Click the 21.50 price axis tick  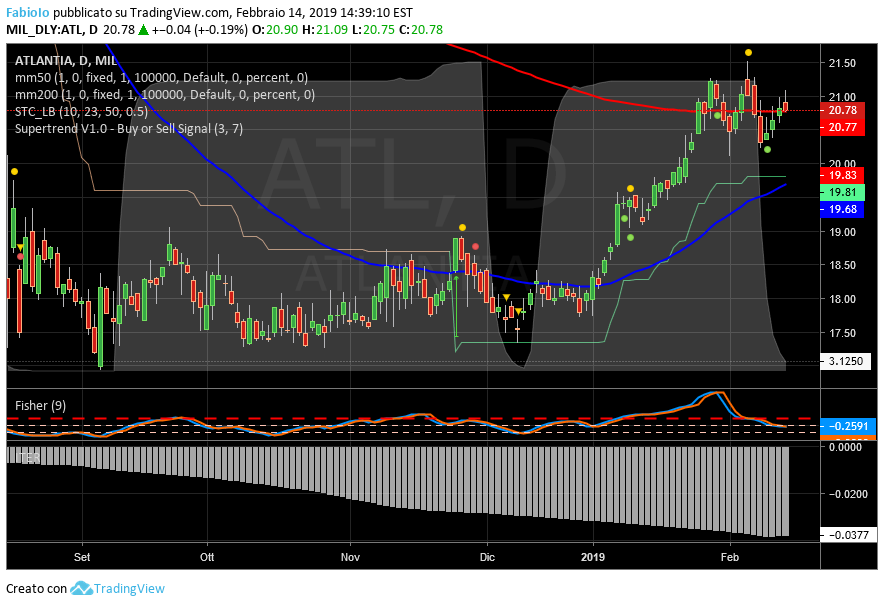point(842,63)
